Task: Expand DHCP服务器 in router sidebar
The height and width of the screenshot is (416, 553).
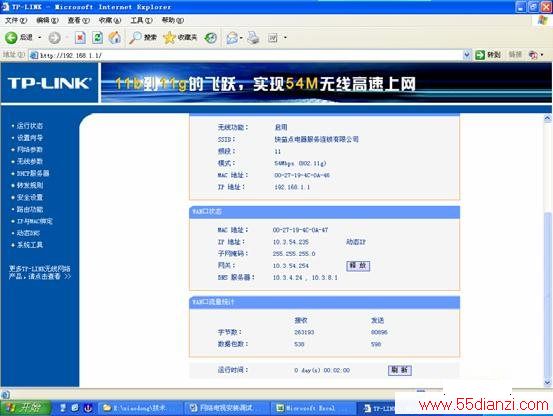Action: click(33, 173)
